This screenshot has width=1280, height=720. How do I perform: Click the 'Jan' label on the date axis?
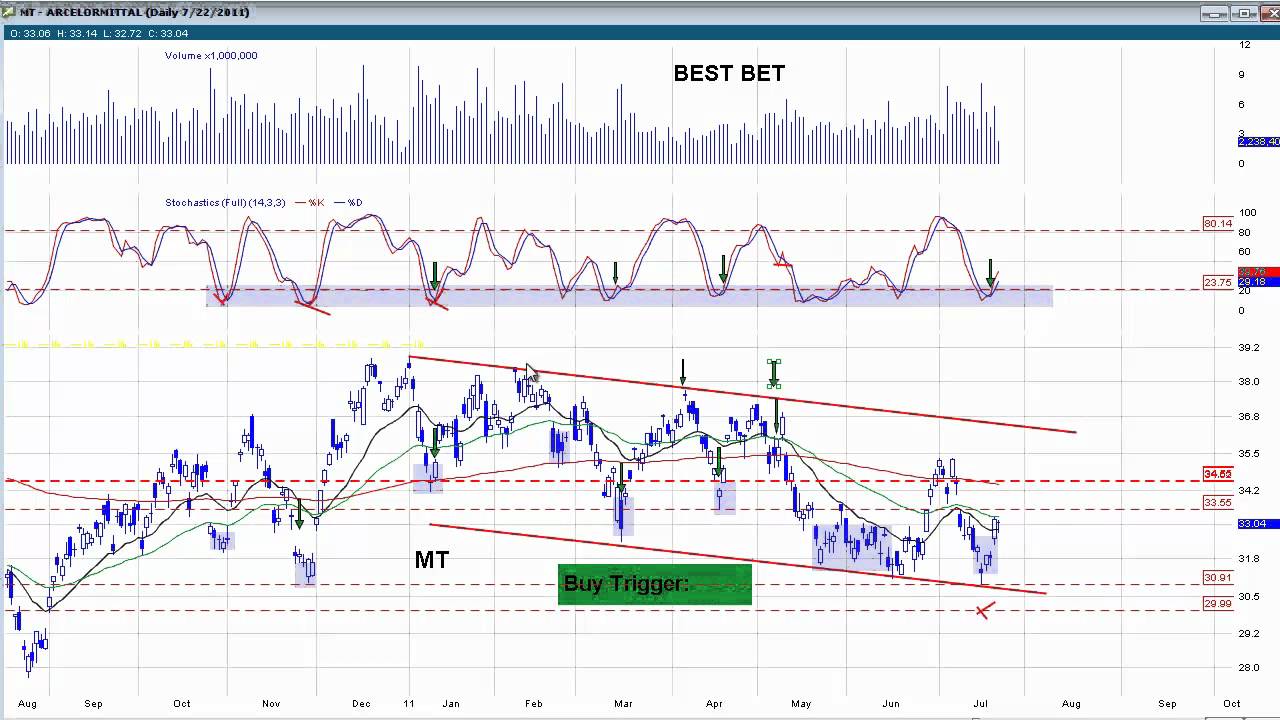pyautogui.click(x=450, y=704)
